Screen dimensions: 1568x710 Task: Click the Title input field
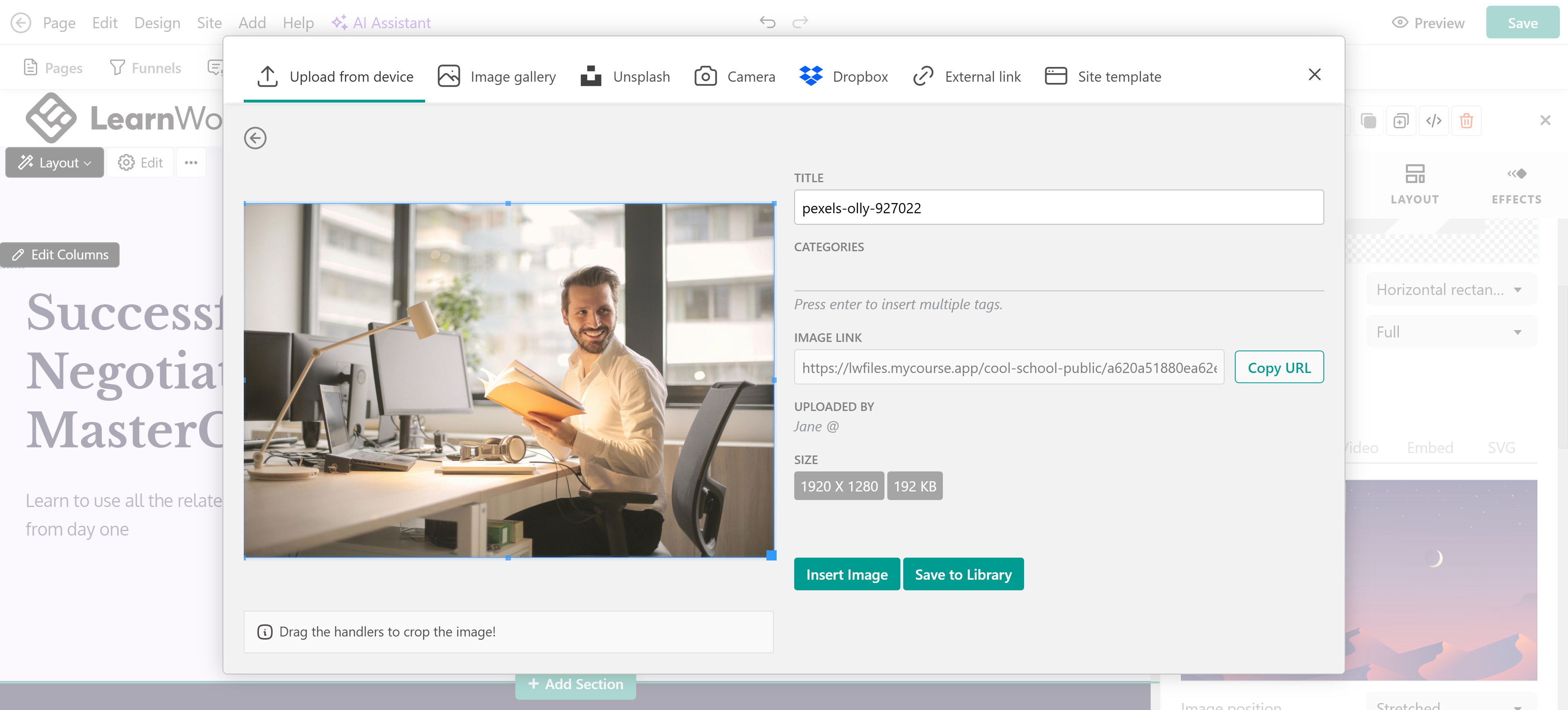(1058, 208)
